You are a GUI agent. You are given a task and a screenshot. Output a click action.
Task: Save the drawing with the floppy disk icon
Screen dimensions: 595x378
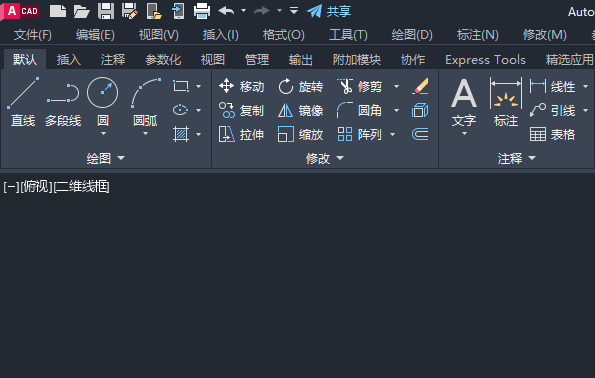tap(106, 11)
